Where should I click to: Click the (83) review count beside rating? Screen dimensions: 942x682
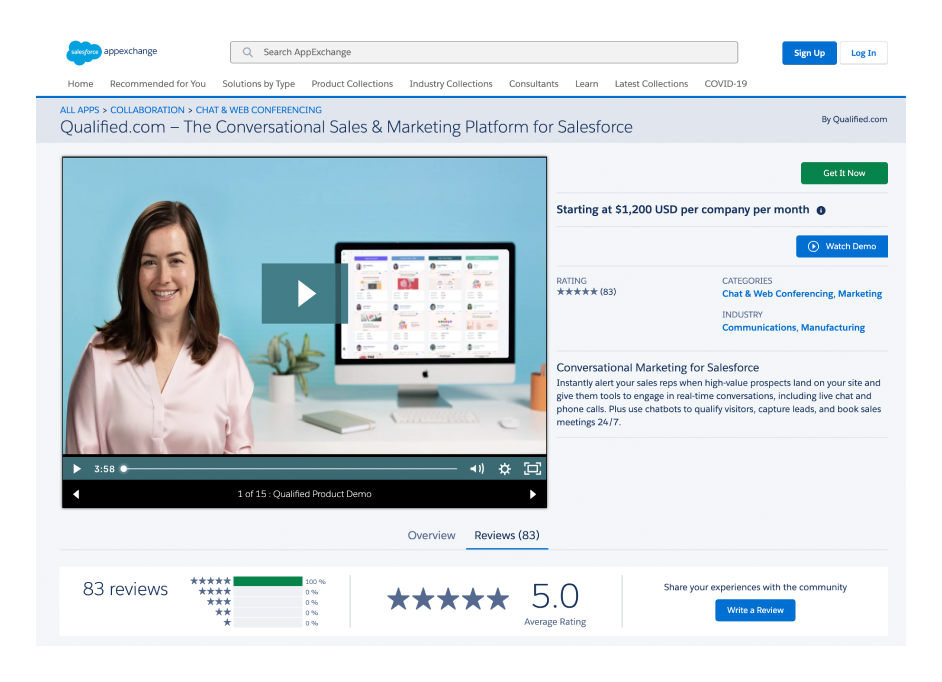click(608, 292)
